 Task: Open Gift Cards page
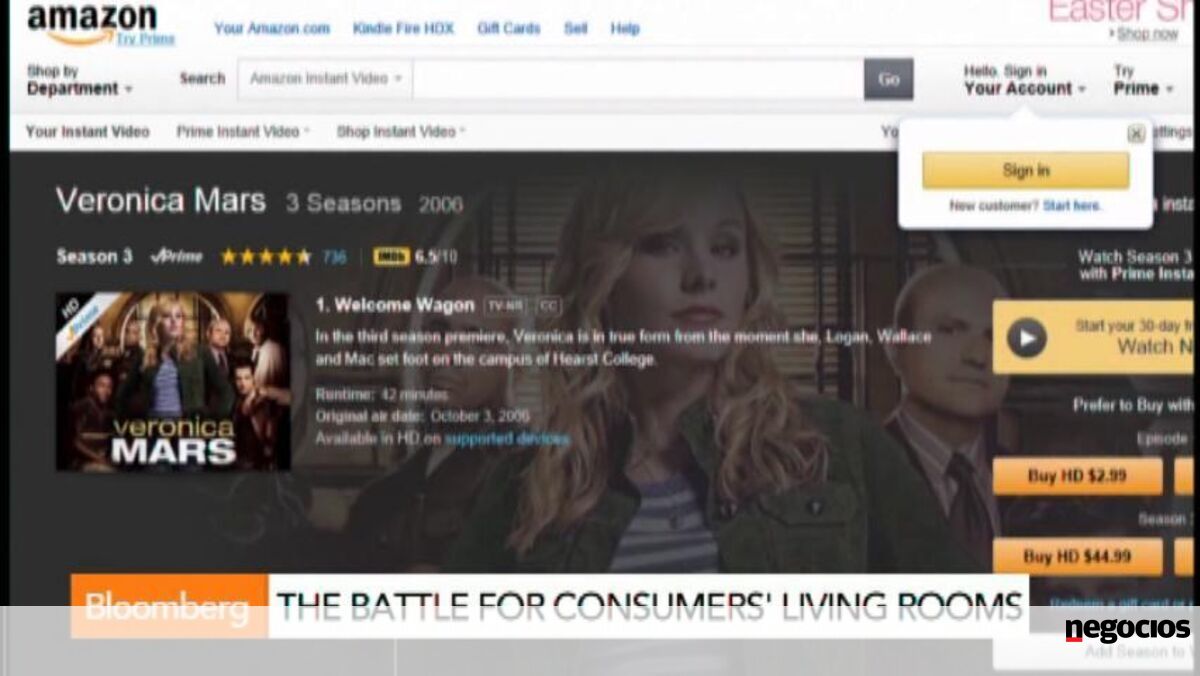tap(509, 29)
